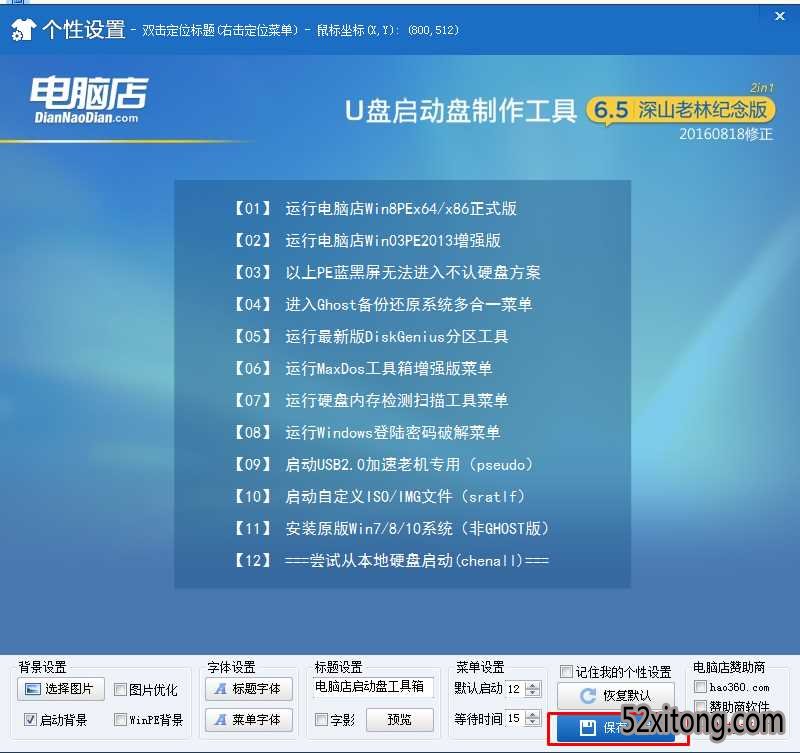Enable the 字影 checkbox
800x753 pixels.
(321, 719)
